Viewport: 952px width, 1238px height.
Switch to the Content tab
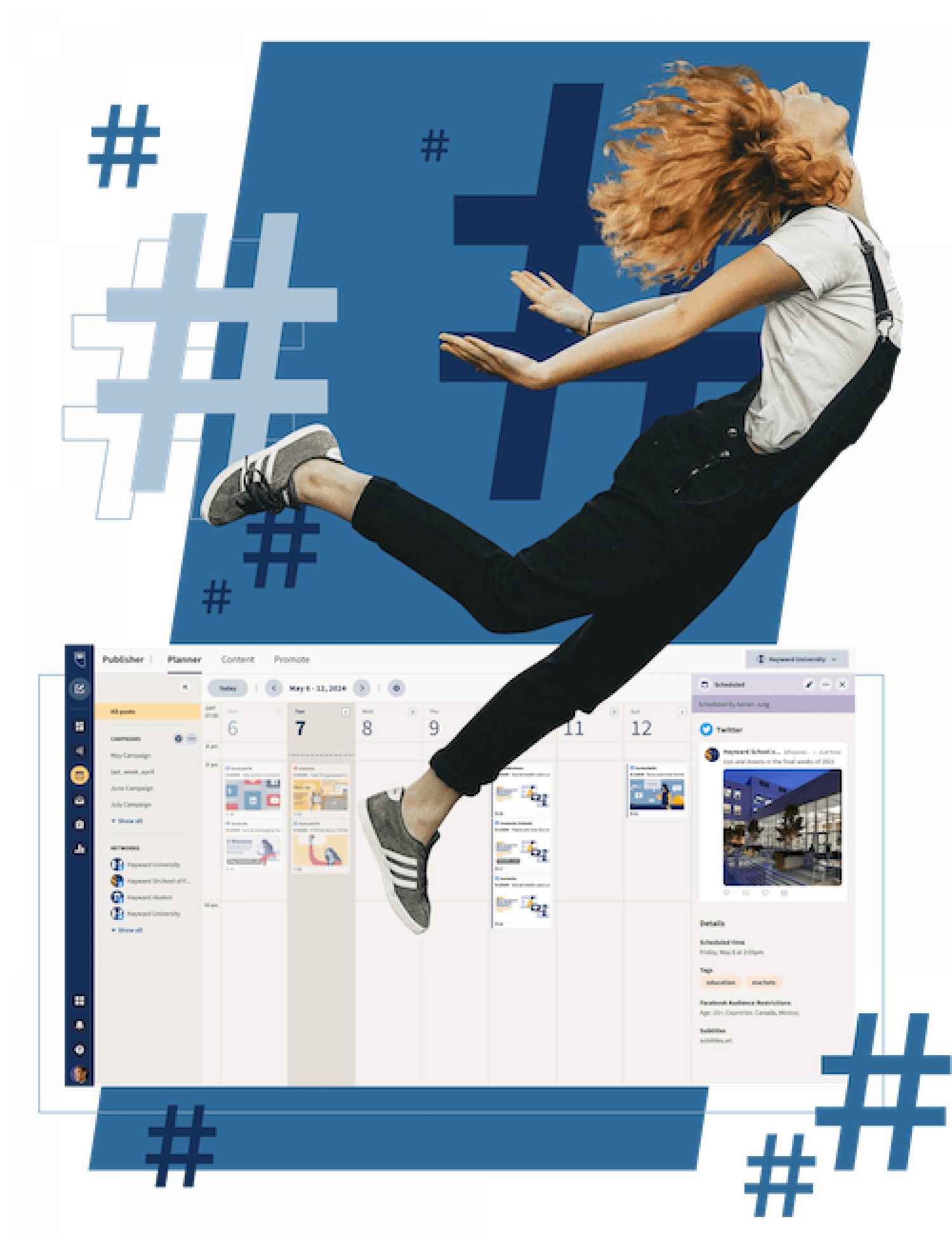coord(237,660)
